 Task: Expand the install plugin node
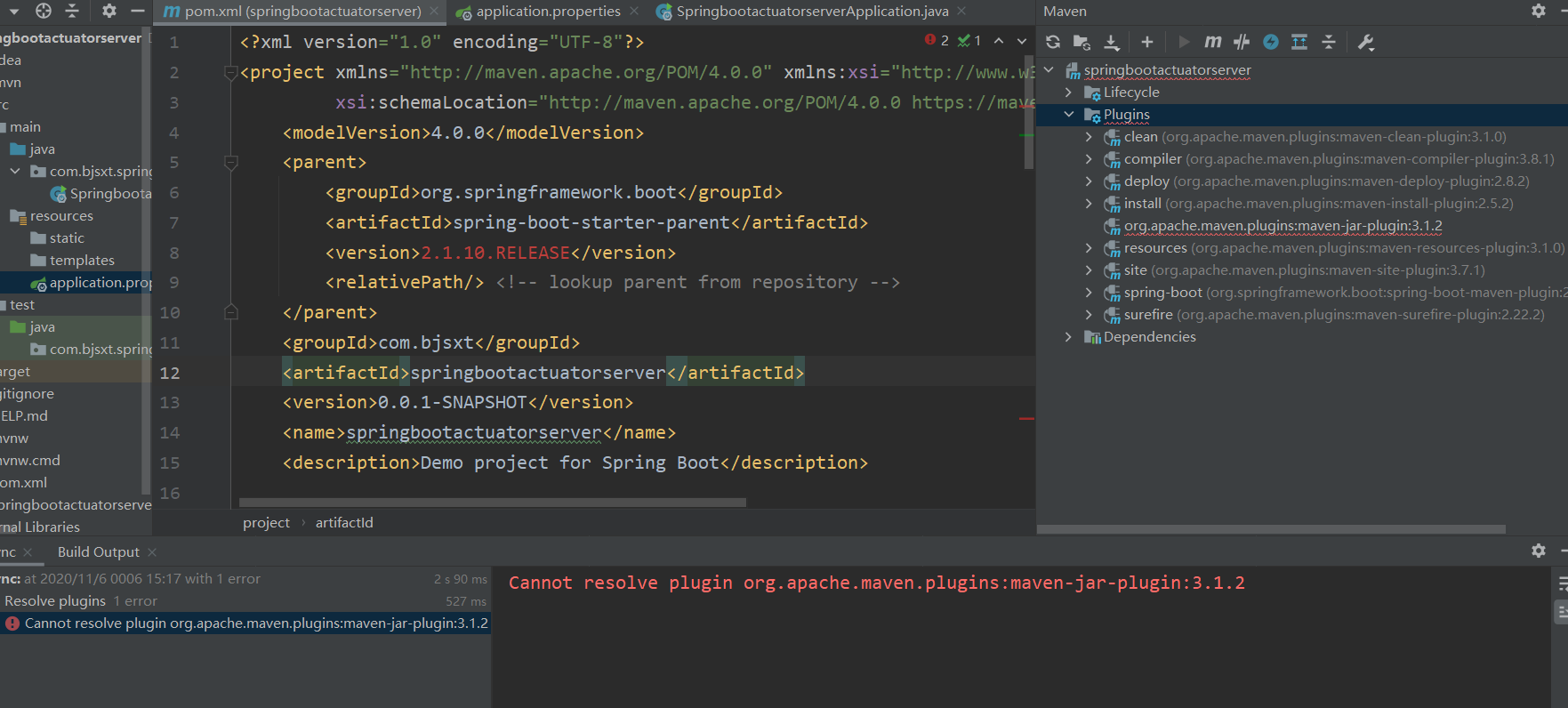click(1089, 204)
